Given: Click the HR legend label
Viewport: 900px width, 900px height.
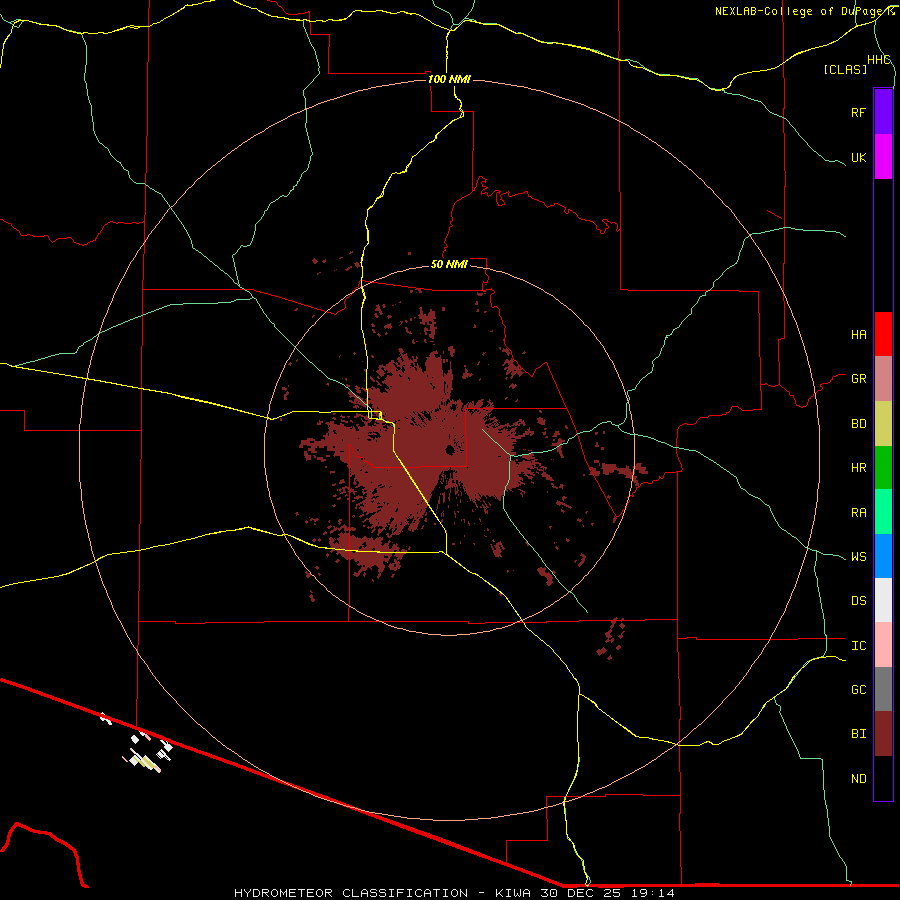Looking at the screenshot, I should [858, 468].
